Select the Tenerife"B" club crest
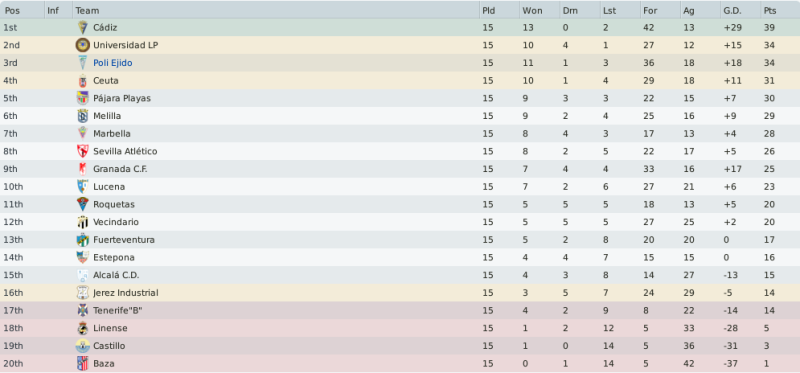800x373 pixels. pyautogui.click(x=82, y=310)
